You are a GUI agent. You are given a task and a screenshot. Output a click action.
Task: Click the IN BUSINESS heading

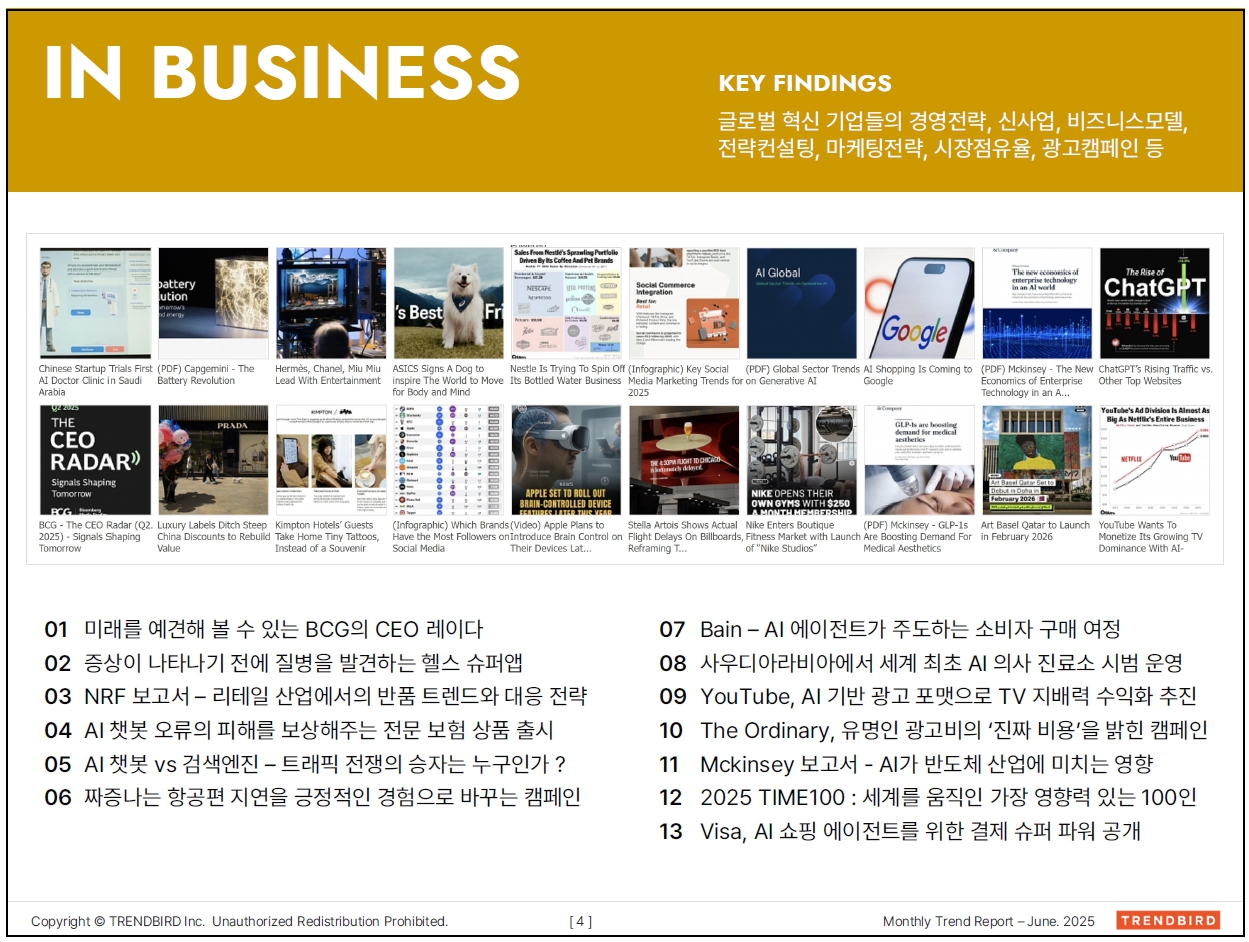282,72
